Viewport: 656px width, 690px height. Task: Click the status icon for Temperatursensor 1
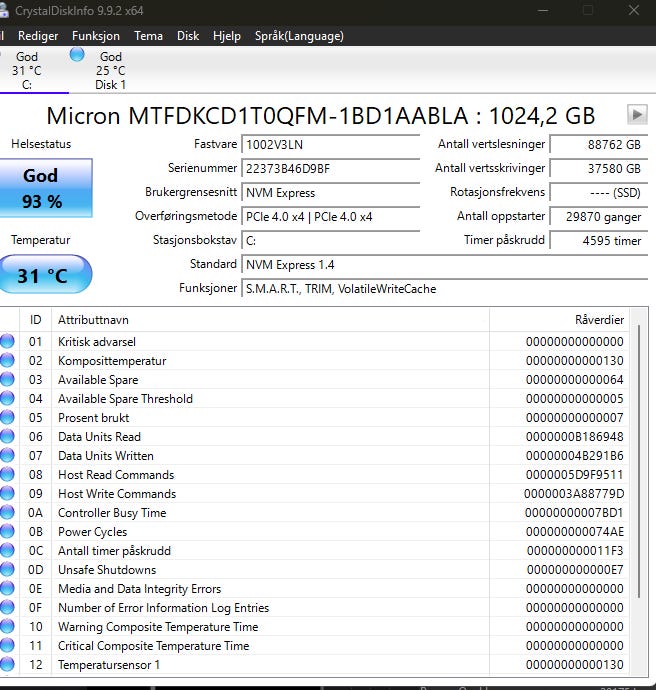(7, 664)
